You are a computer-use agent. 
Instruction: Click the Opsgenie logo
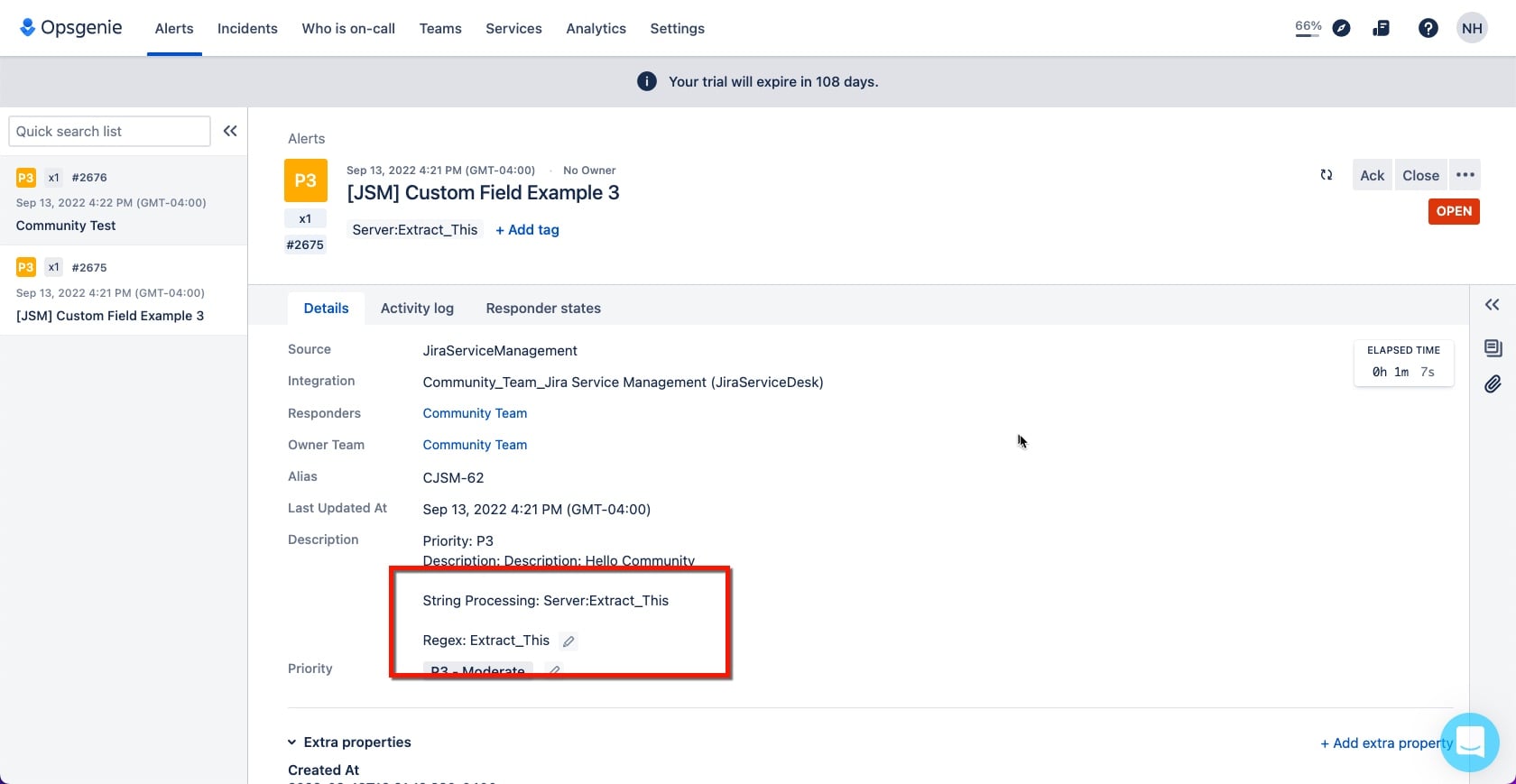(70, 28)
